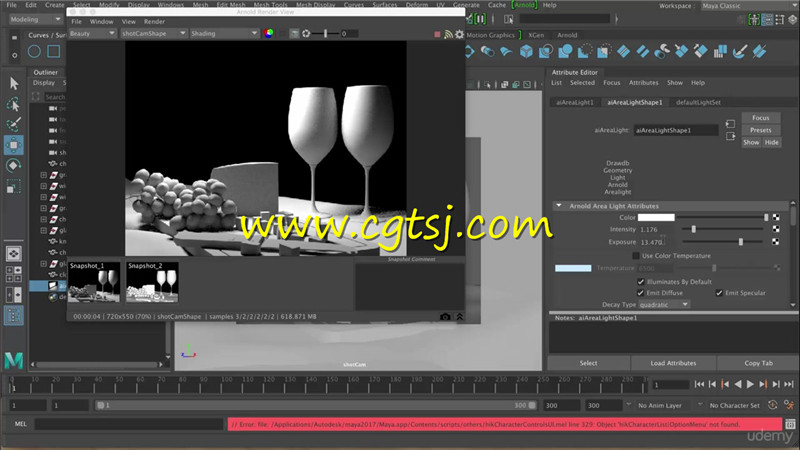Activate the Move tool in toolbox

click(14, 145)
